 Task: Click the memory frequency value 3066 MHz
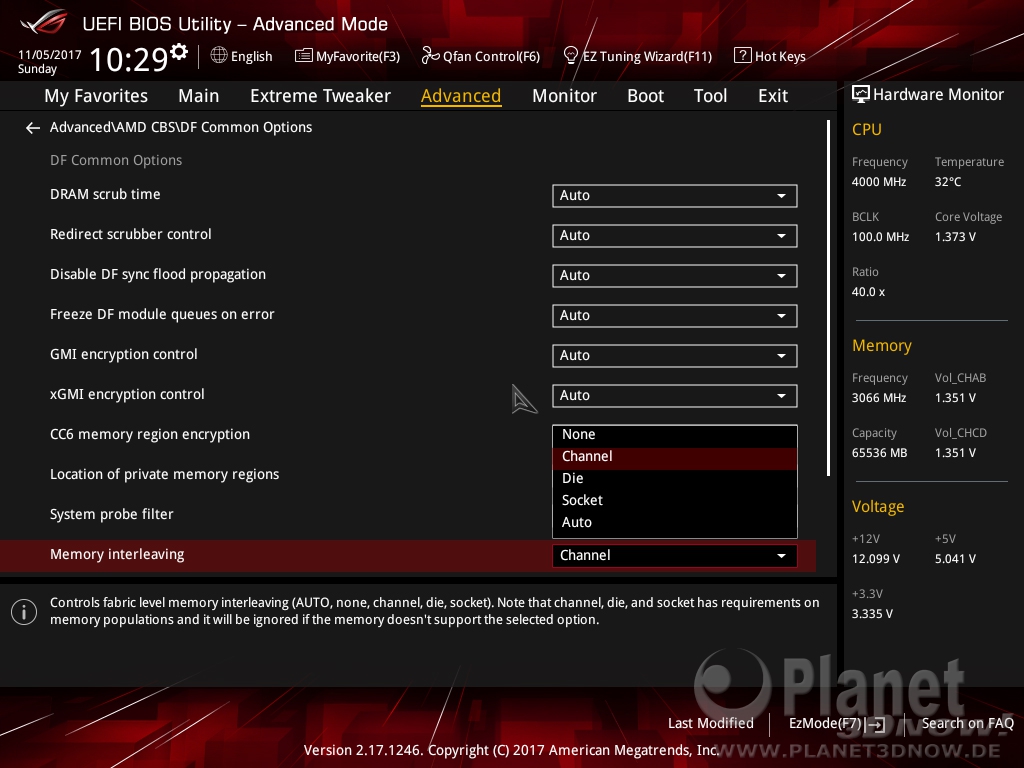pos(879,398)
